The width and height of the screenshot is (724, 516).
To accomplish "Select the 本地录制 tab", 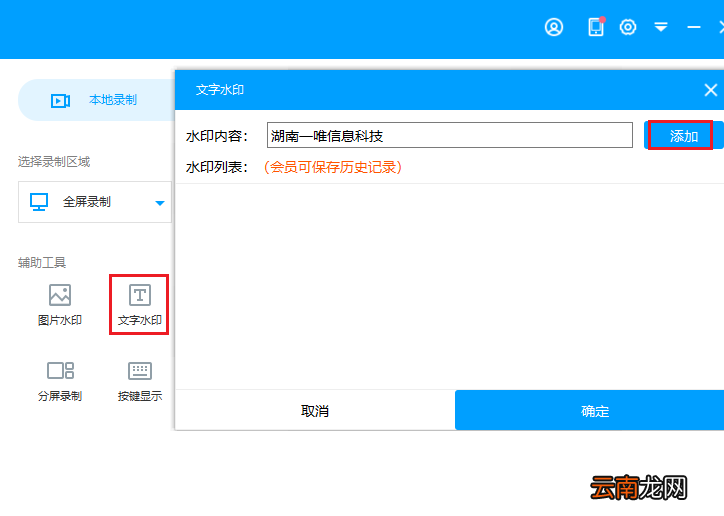I will pos(96,100).
